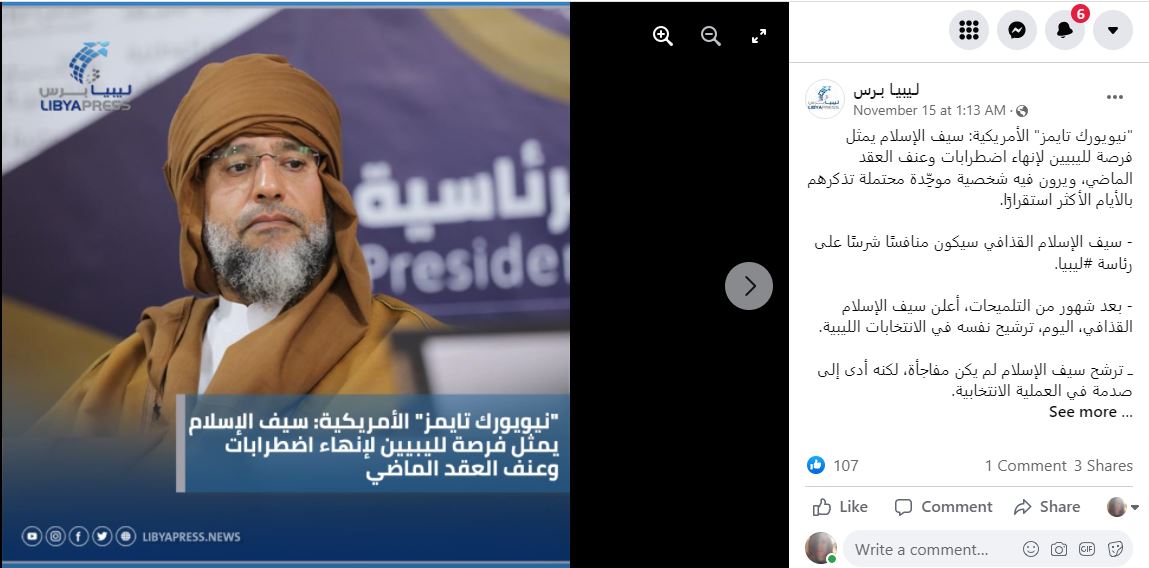
Task: Open account dropdown arrow
Action: point(1113,30)
